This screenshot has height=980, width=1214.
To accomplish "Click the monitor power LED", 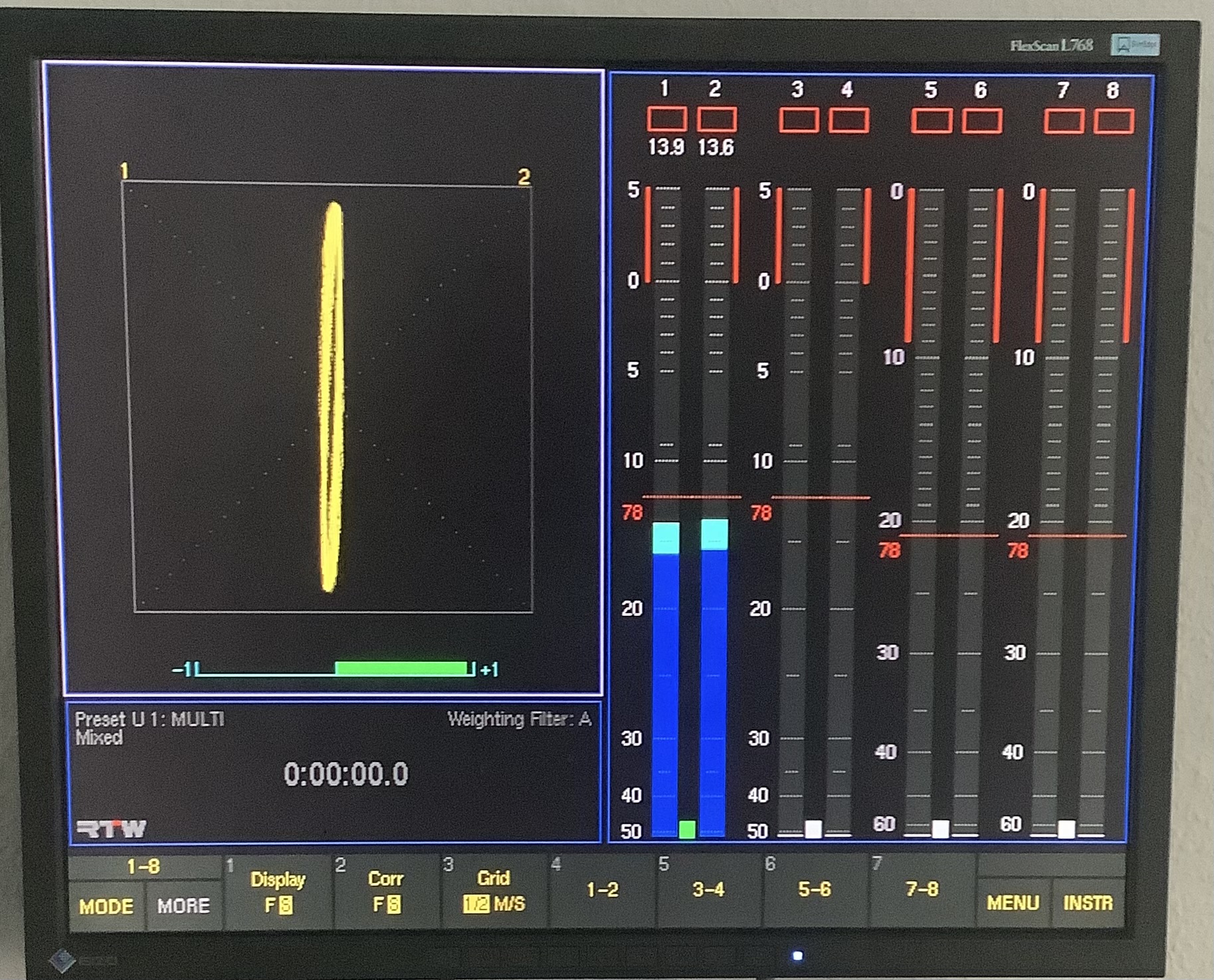I will tap(797, 955).
